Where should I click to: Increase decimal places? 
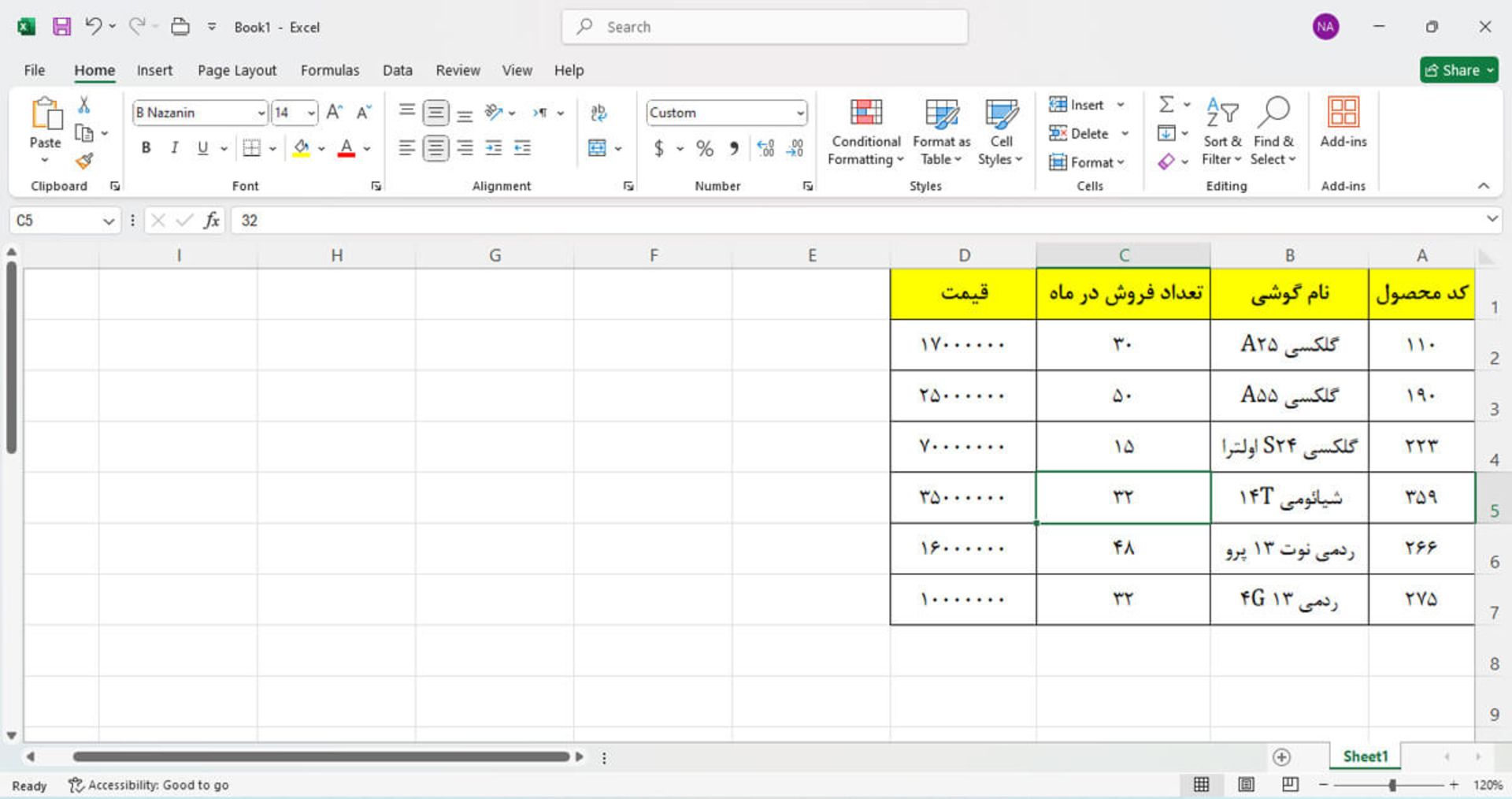pyautogui.click(x=765, y=148)
